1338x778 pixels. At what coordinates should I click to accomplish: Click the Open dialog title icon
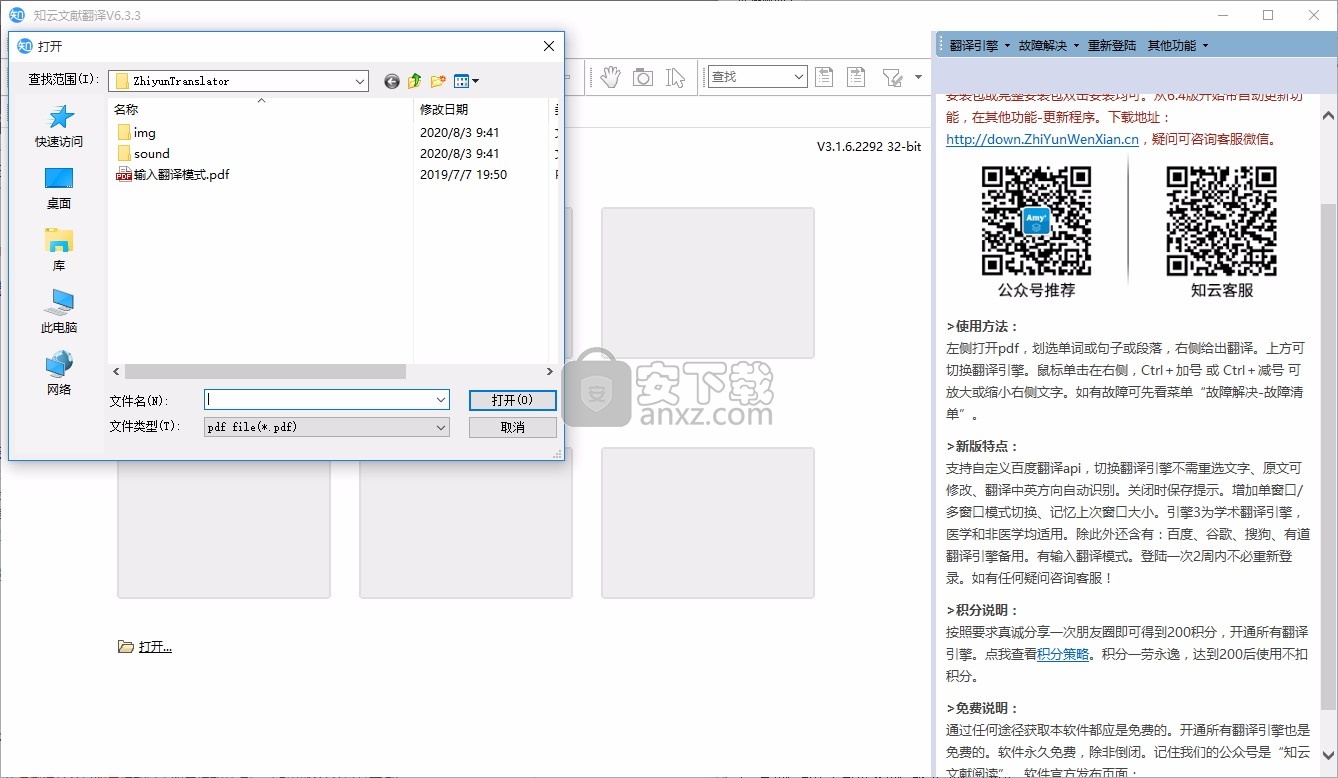coord(26,46)
